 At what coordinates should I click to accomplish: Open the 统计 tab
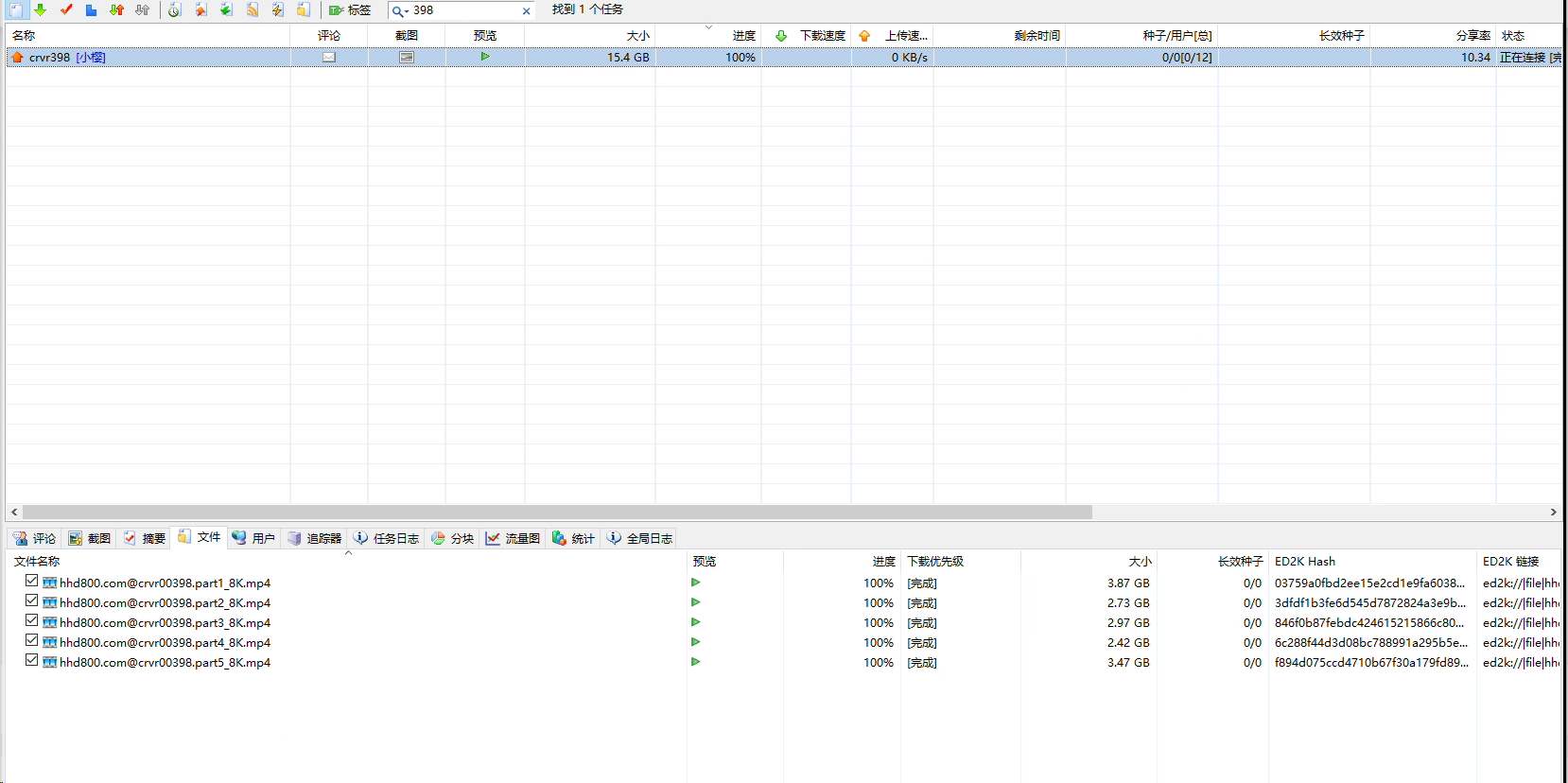574,538
